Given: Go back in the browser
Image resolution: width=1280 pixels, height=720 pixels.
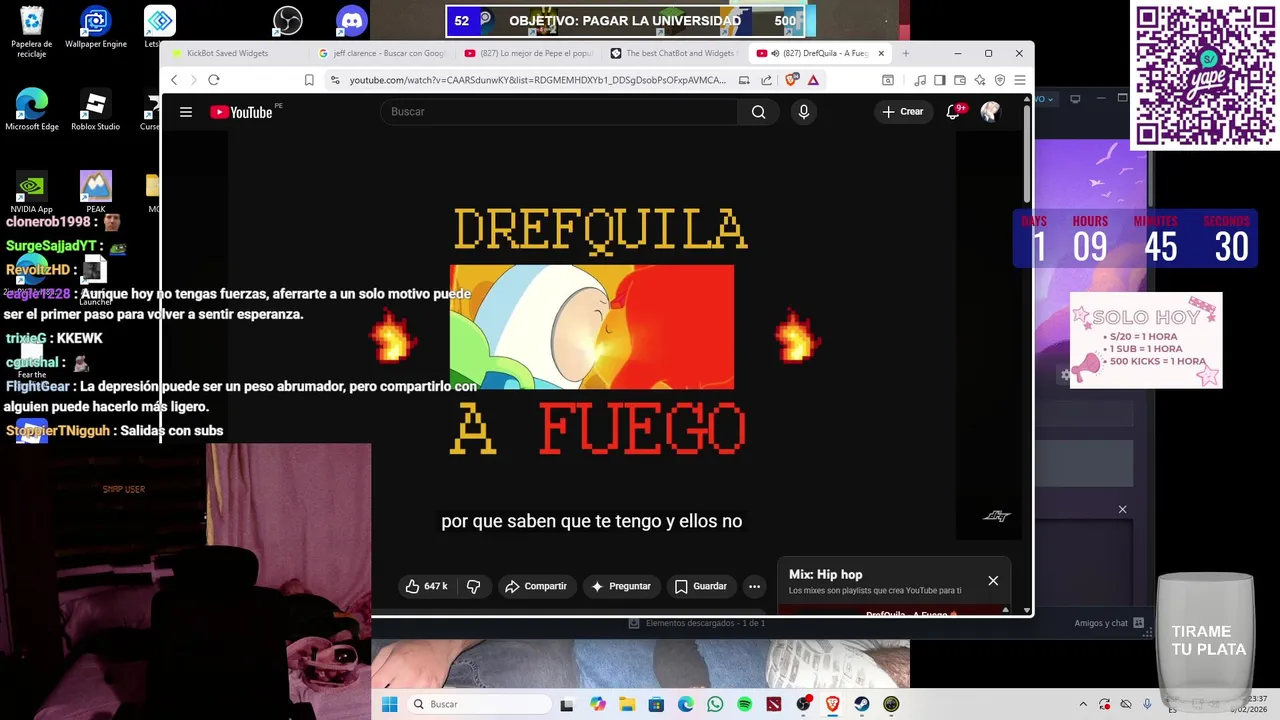Looking at the screenshot, I should (174, 80).
